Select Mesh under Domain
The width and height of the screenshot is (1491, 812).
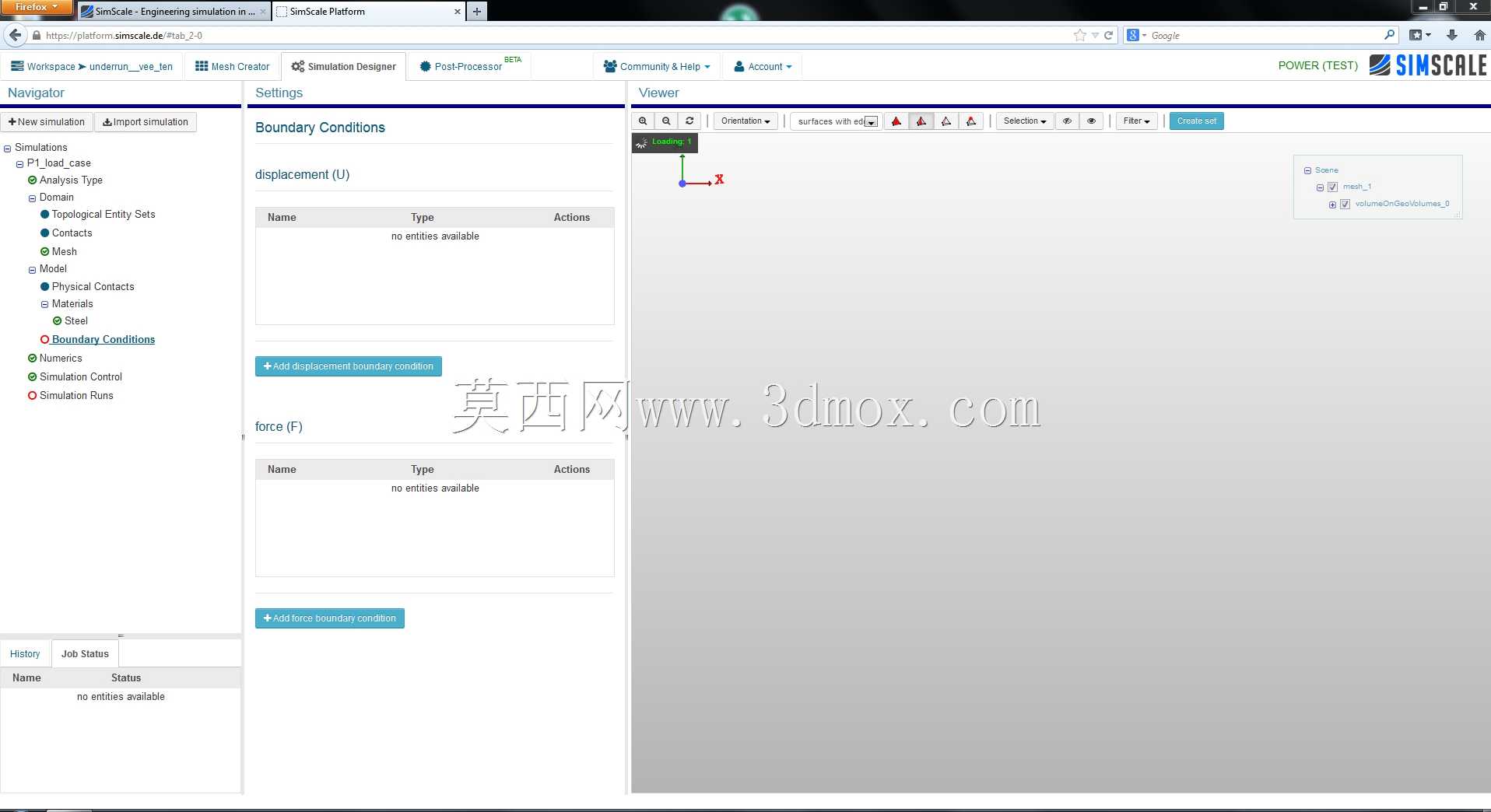[64, 252]
